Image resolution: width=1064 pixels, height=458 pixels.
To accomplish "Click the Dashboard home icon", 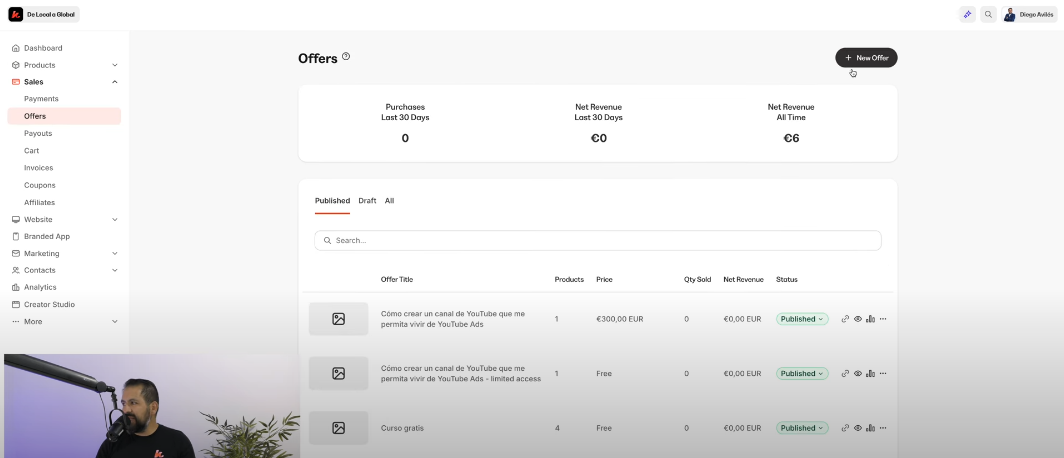I will pyautogui.click(x=16, y=48).
